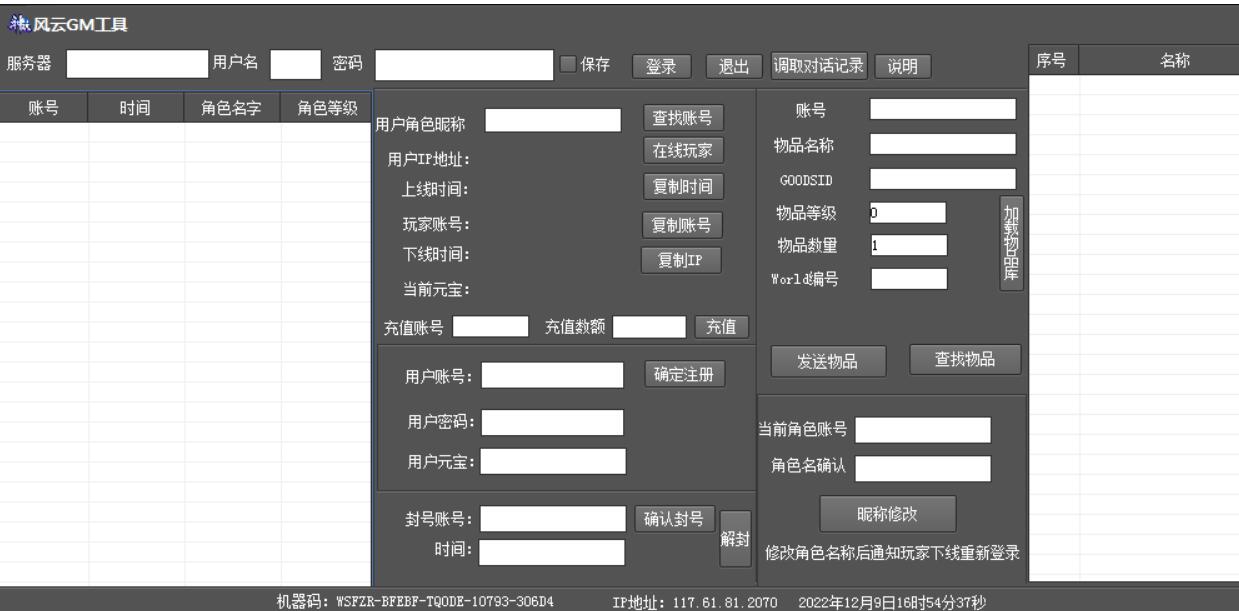Focus the World编号 input field
This screenshot has width=1239, height=611.
[x=908, y=279]
